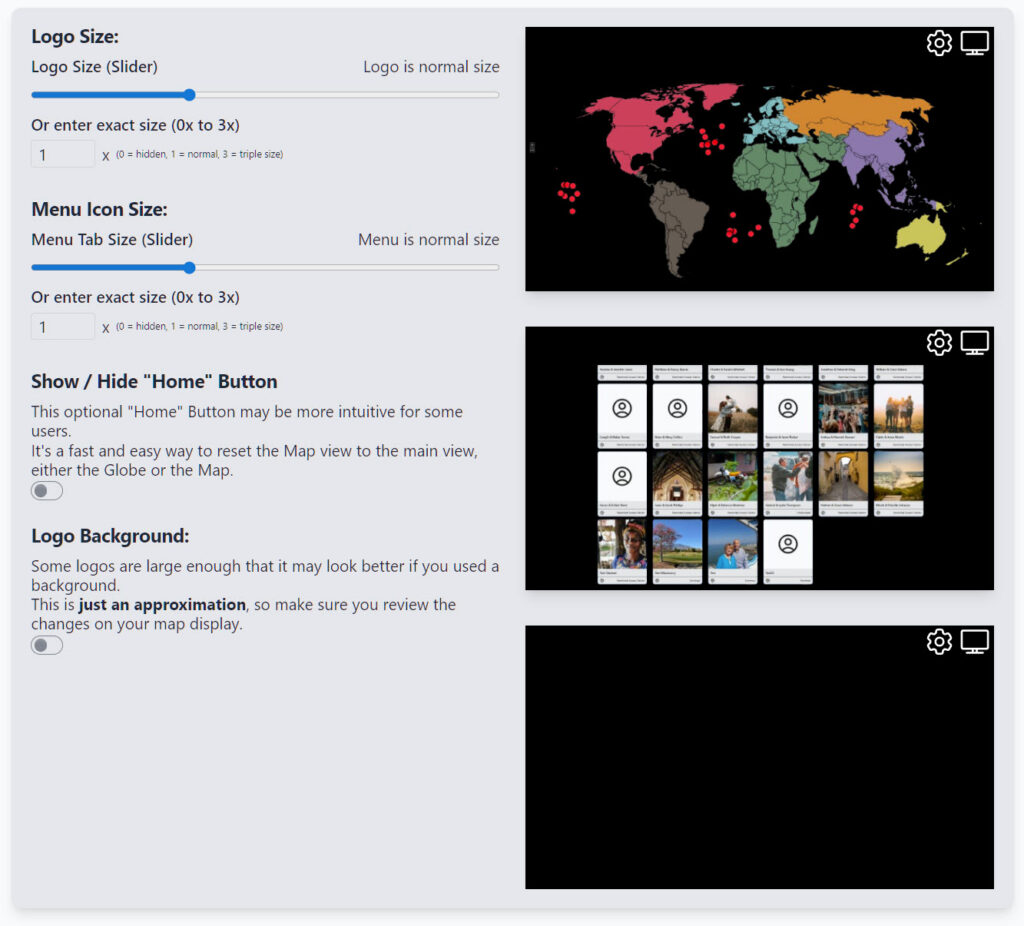Select profile placeholder card in bottom grid row
This screenshot has height=926, width=1024.
point(788,545)
